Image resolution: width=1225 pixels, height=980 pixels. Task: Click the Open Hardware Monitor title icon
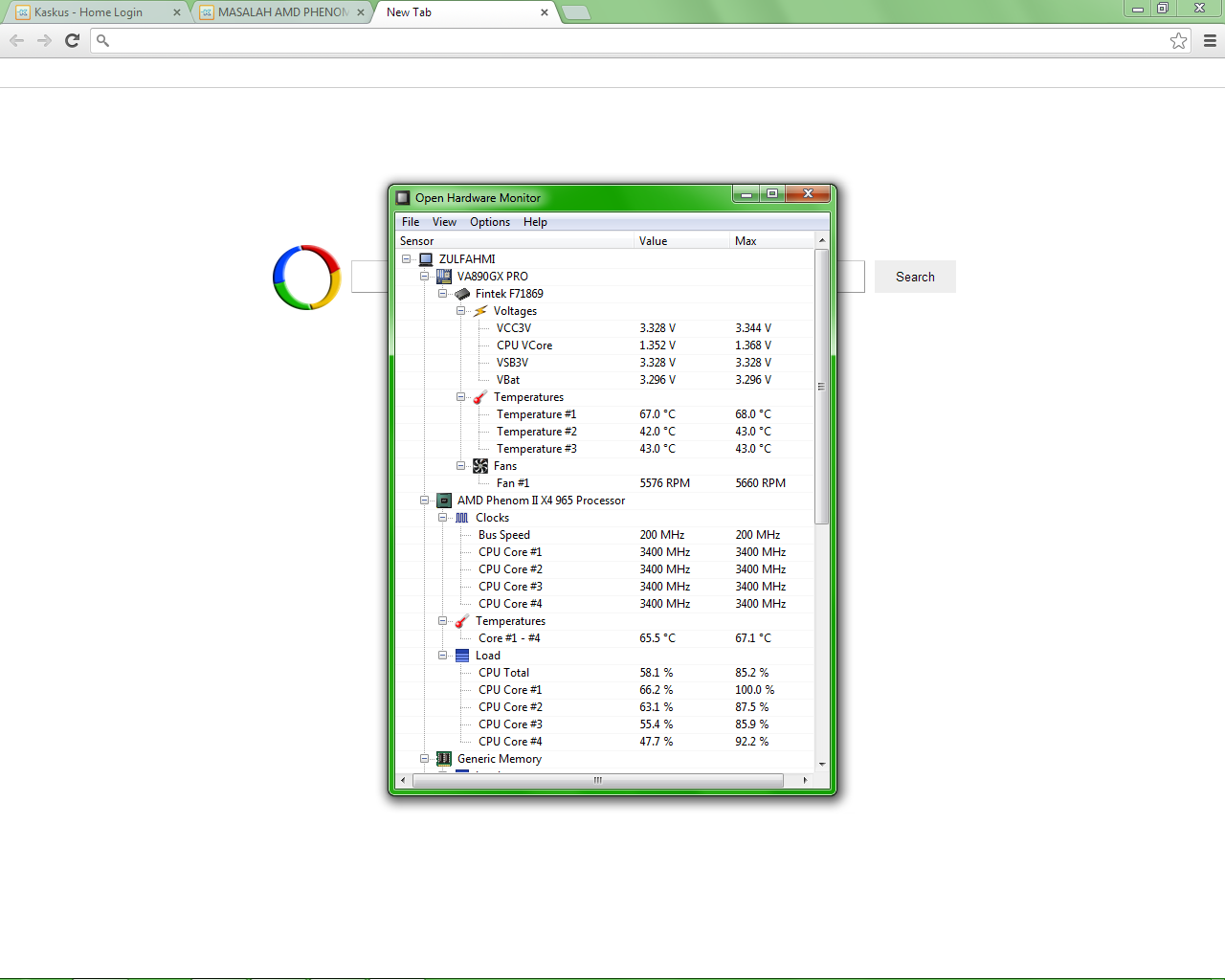(x=403, y=198)
